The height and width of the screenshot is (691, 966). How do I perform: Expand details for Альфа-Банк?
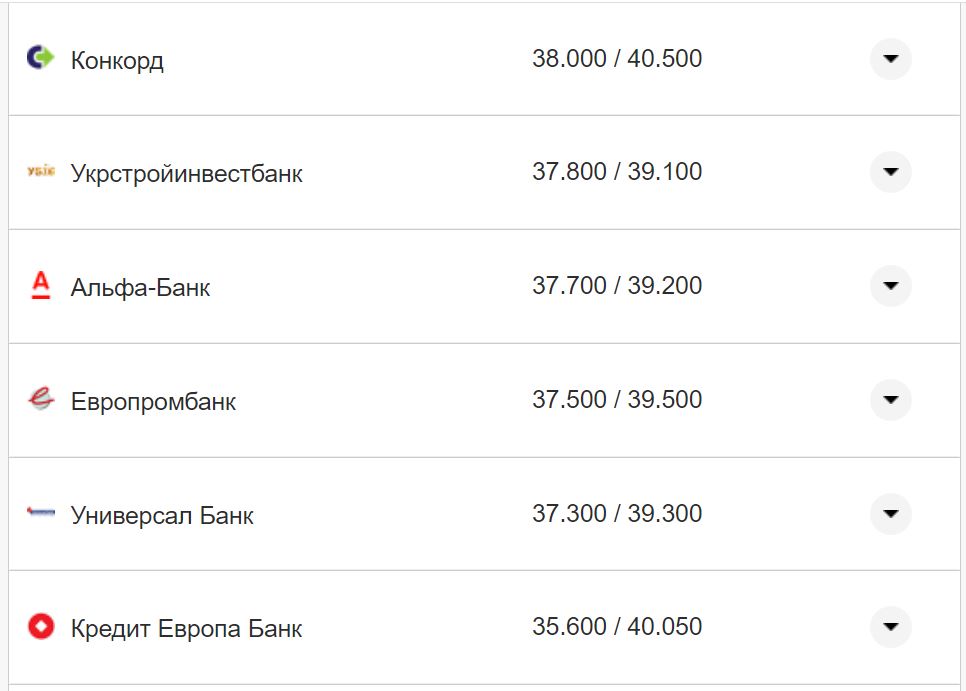889,285
